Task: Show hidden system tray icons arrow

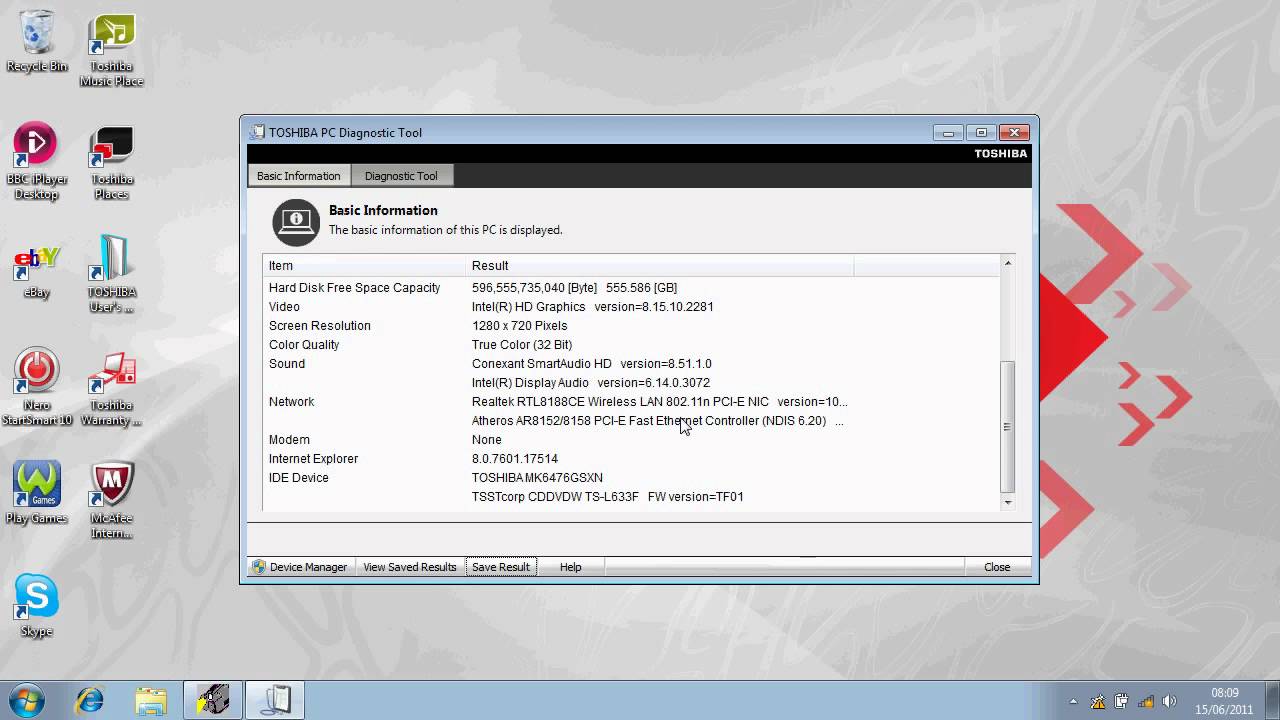Action: point(1074,702)
